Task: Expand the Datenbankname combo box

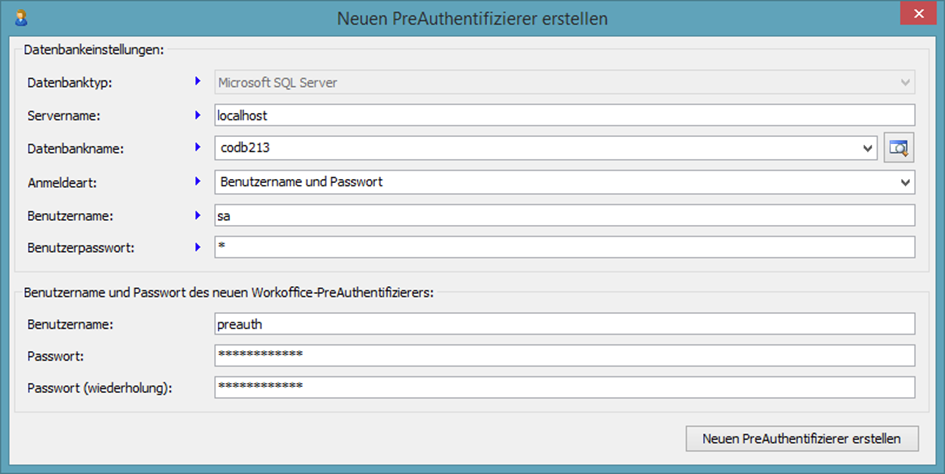Action: pyautogui.click(x=866, y=149)
